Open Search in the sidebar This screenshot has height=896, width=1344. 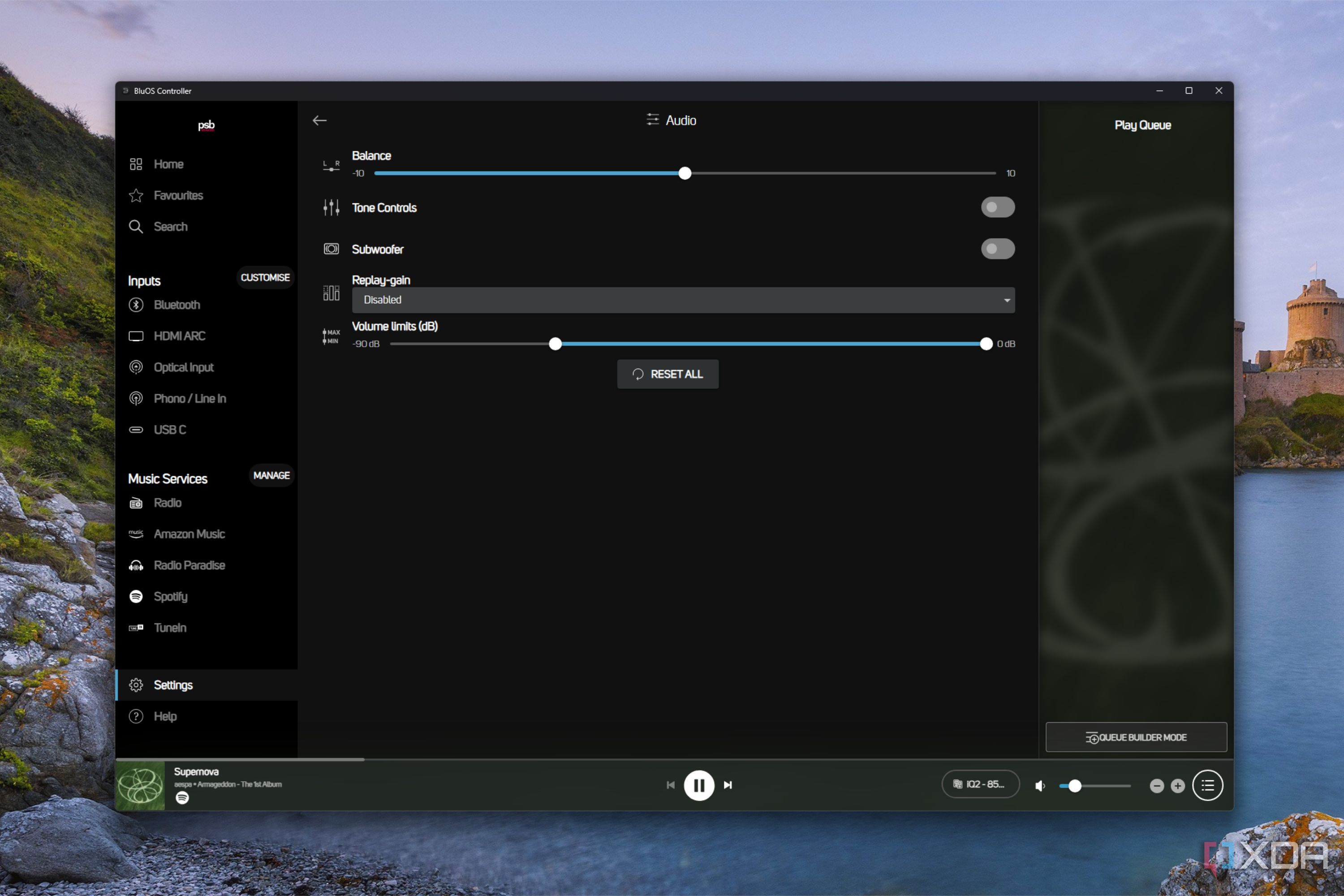[206, 226]
